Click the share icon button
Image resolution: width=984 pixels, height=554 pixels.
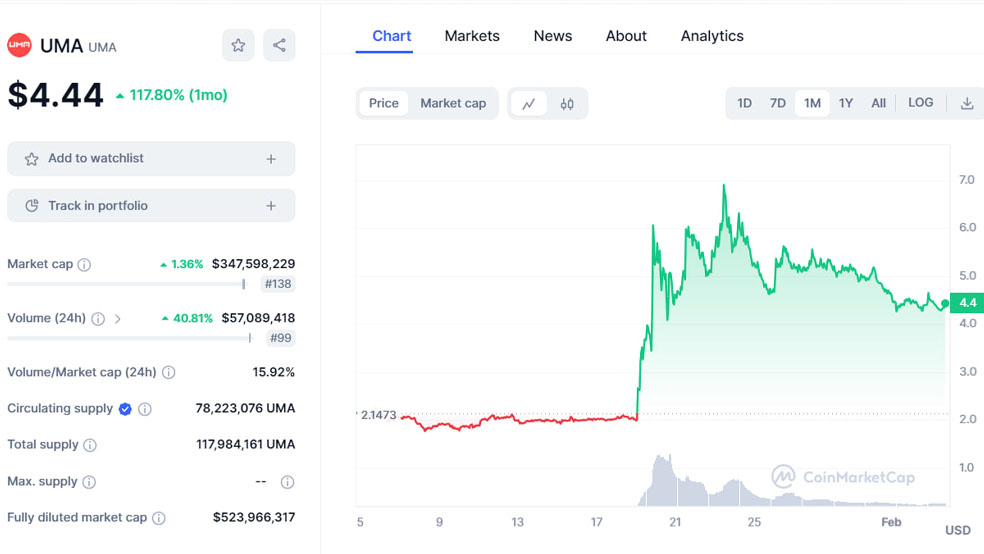coord(279,45)
